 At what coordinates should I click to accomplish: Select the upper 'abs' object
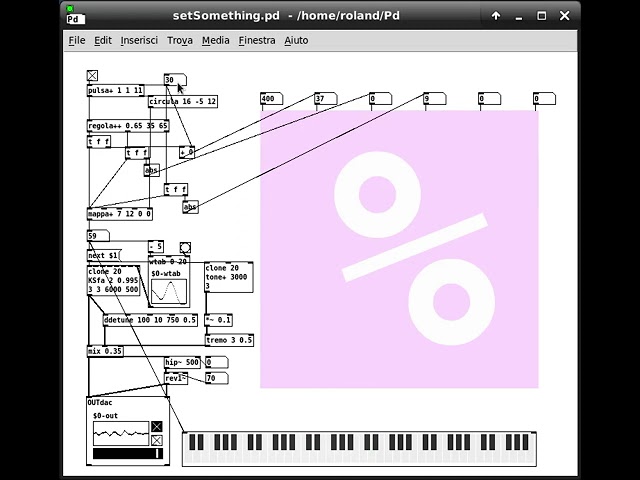(152, 170)
